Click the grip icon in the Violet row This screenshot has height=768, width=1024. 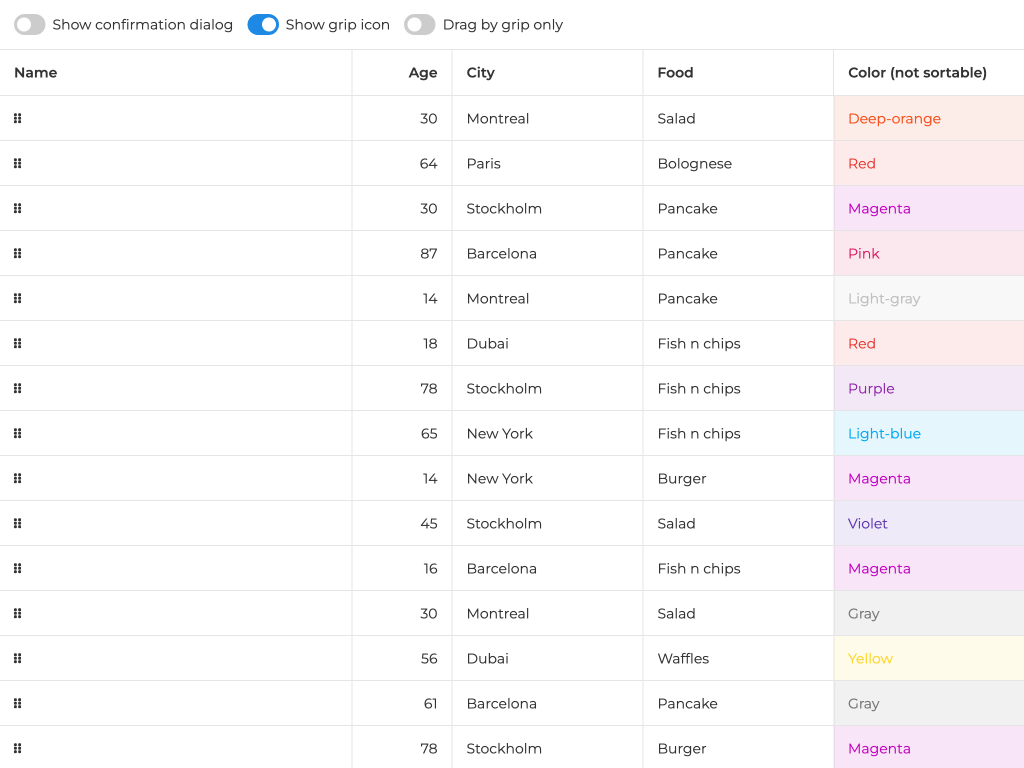pyautogui.click(x=17, y=523)
